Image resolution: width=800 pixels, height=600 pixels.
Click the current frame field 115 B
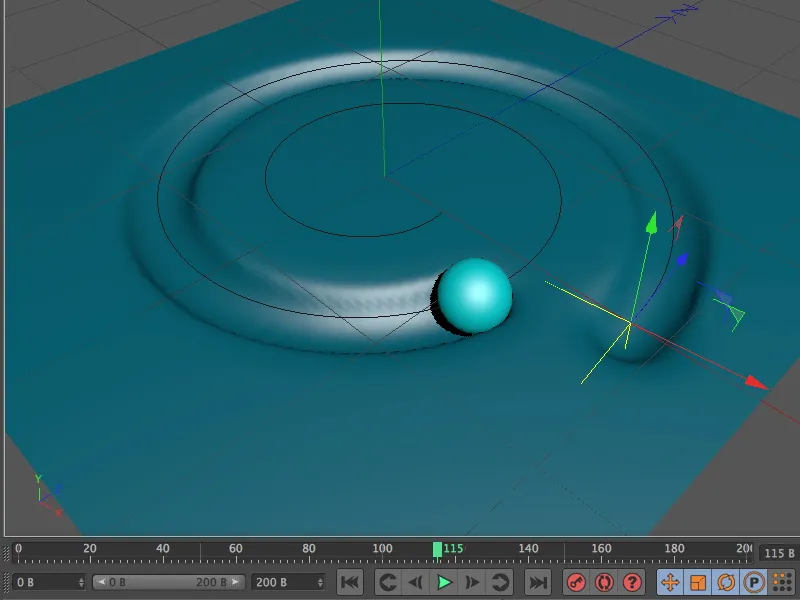(x=778, y=553)
